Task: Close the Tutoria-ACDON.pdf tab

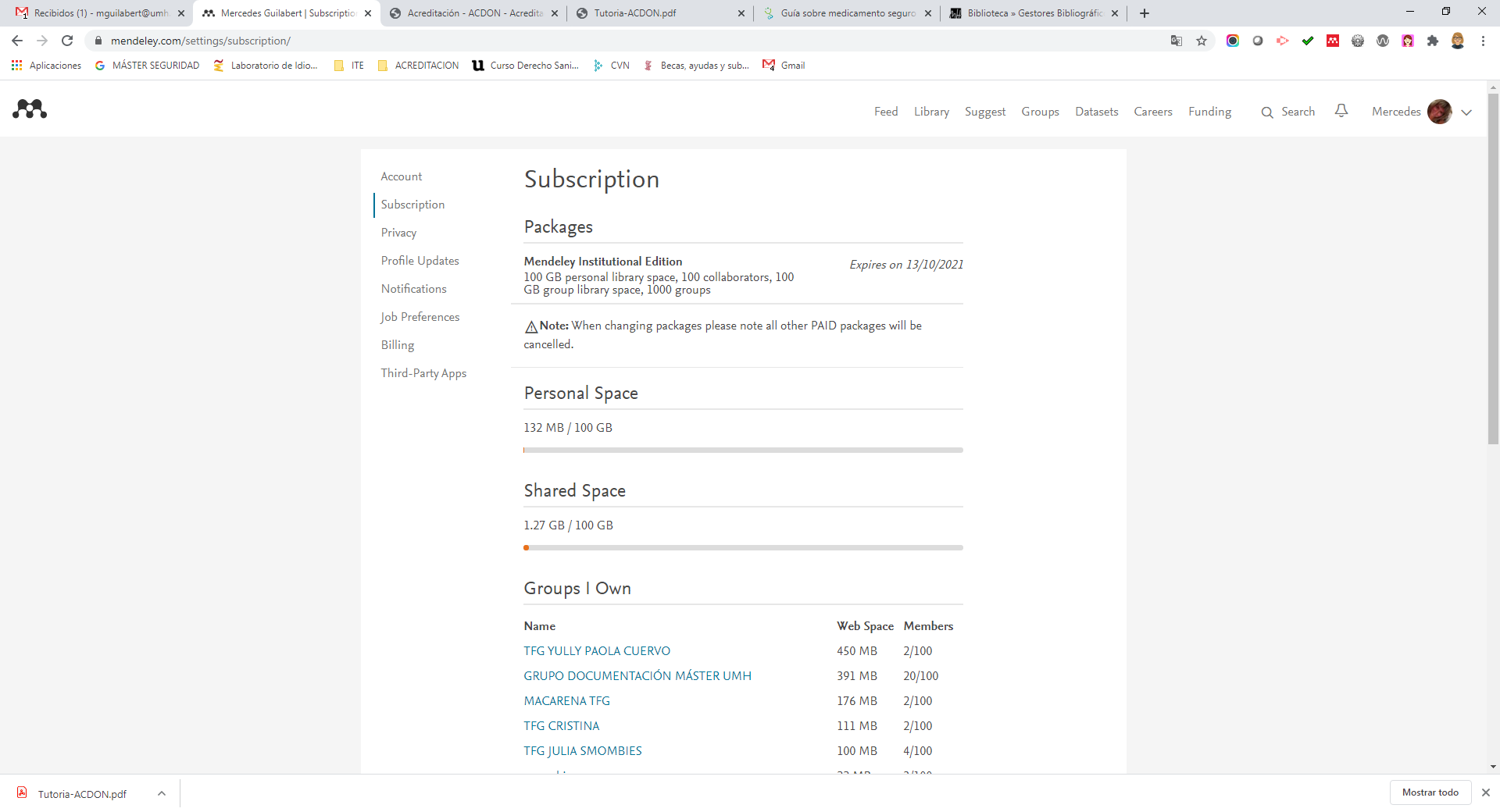Action: [741, 13]
